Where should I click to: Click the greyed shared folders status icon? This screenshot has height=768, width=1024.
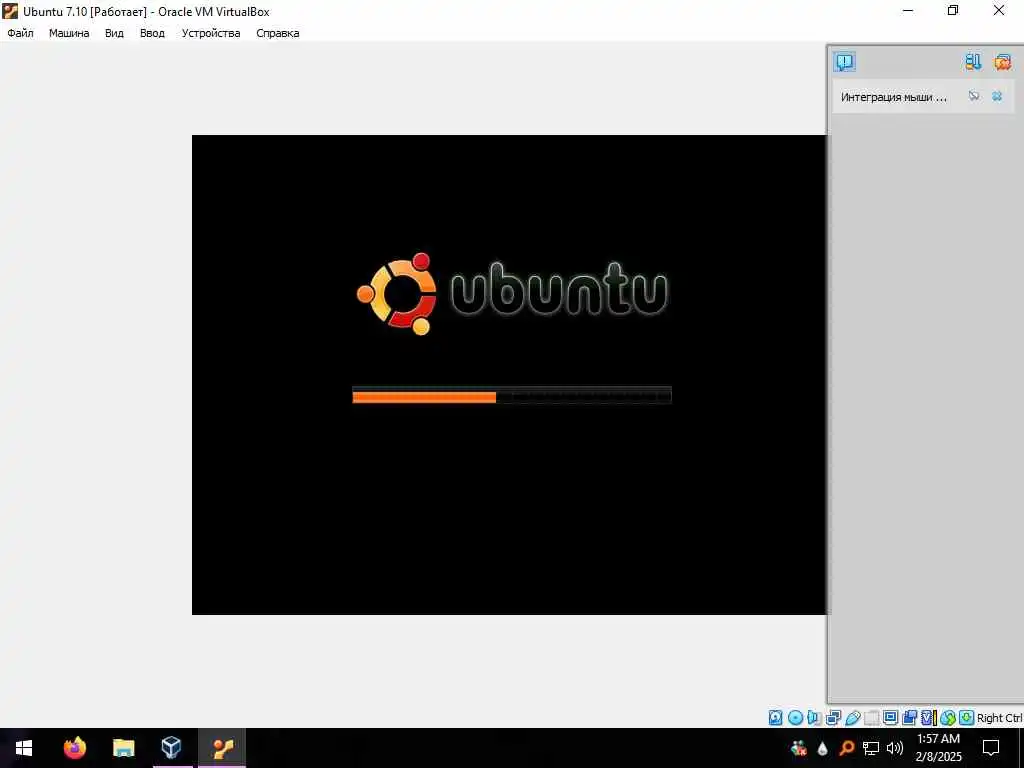(871, 718)
